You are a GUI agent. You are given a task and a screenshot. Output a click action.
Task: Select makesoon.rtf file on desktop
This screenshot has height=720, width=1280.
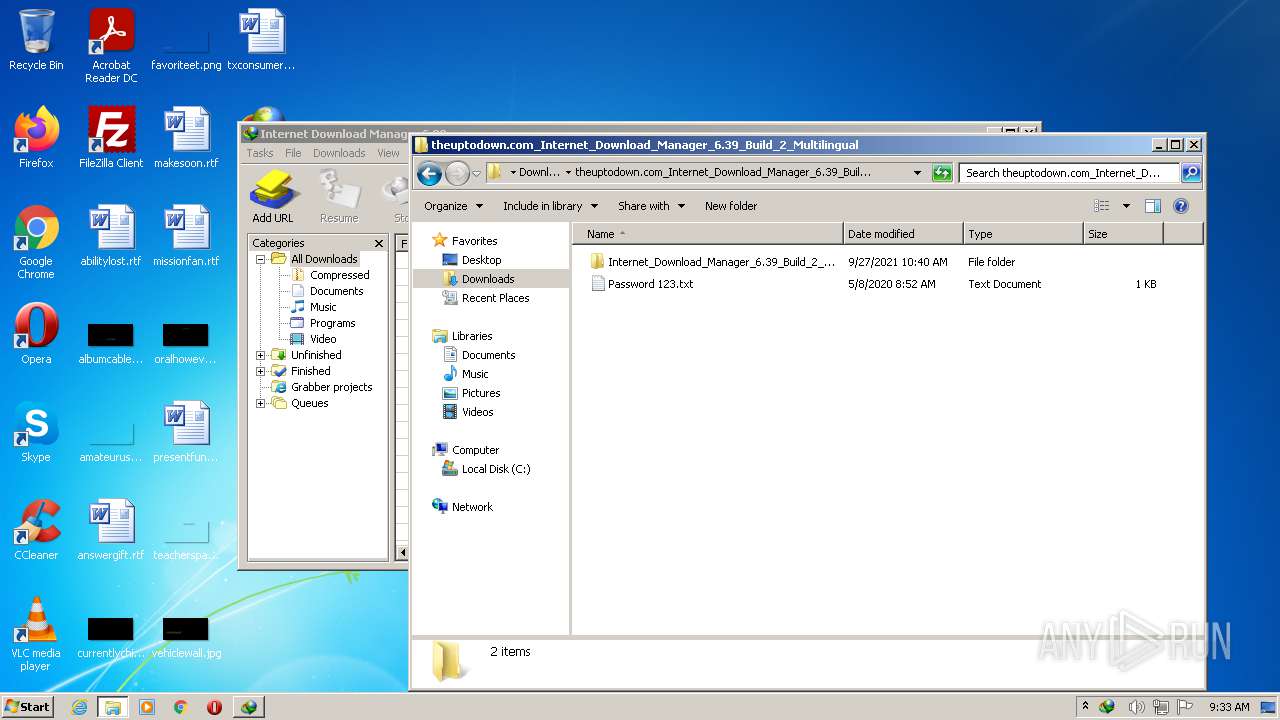[186, 138]
